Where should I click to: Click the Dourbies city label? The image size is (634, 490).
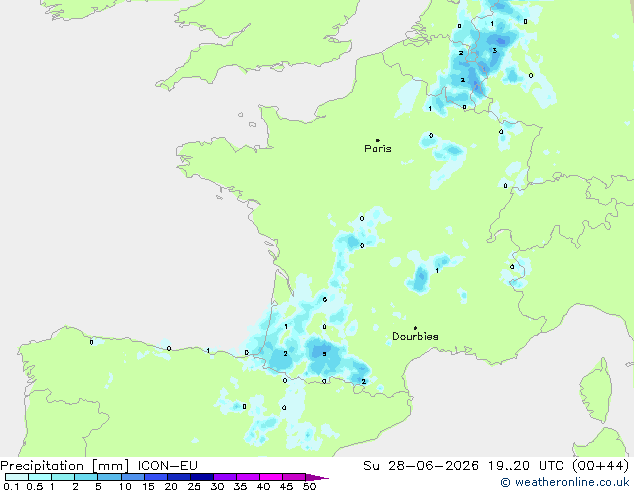click(415, 336)
